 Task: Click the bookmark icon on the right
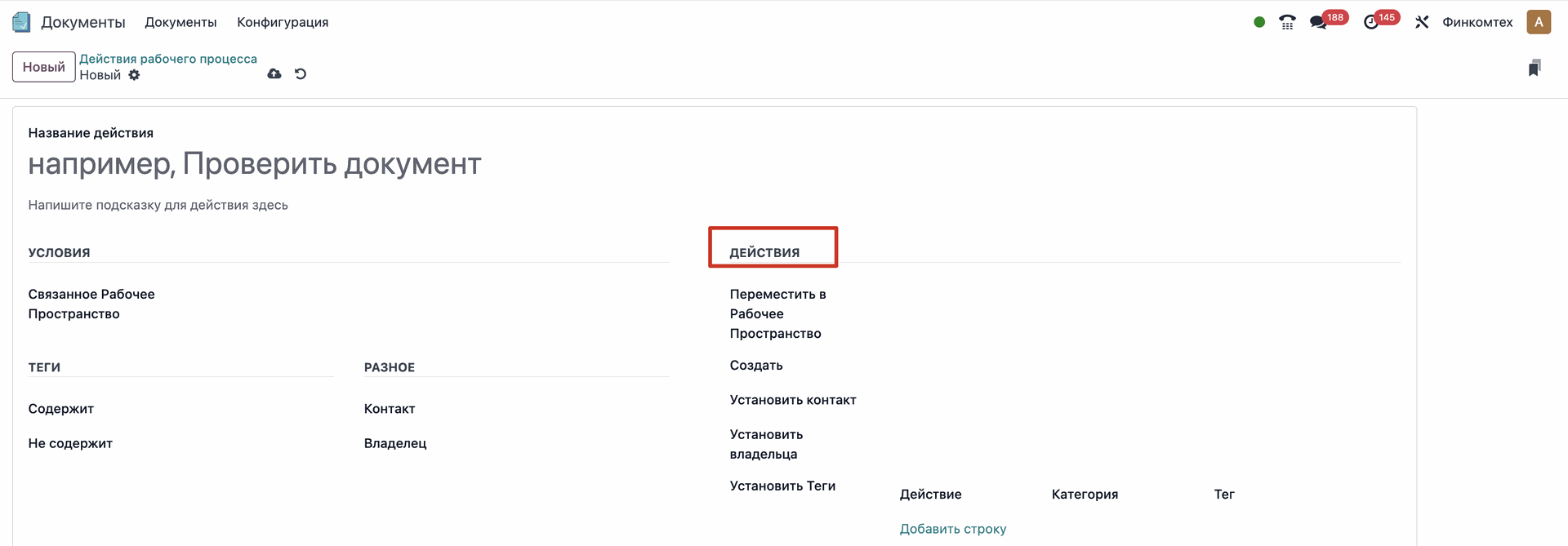[1535, 68]
